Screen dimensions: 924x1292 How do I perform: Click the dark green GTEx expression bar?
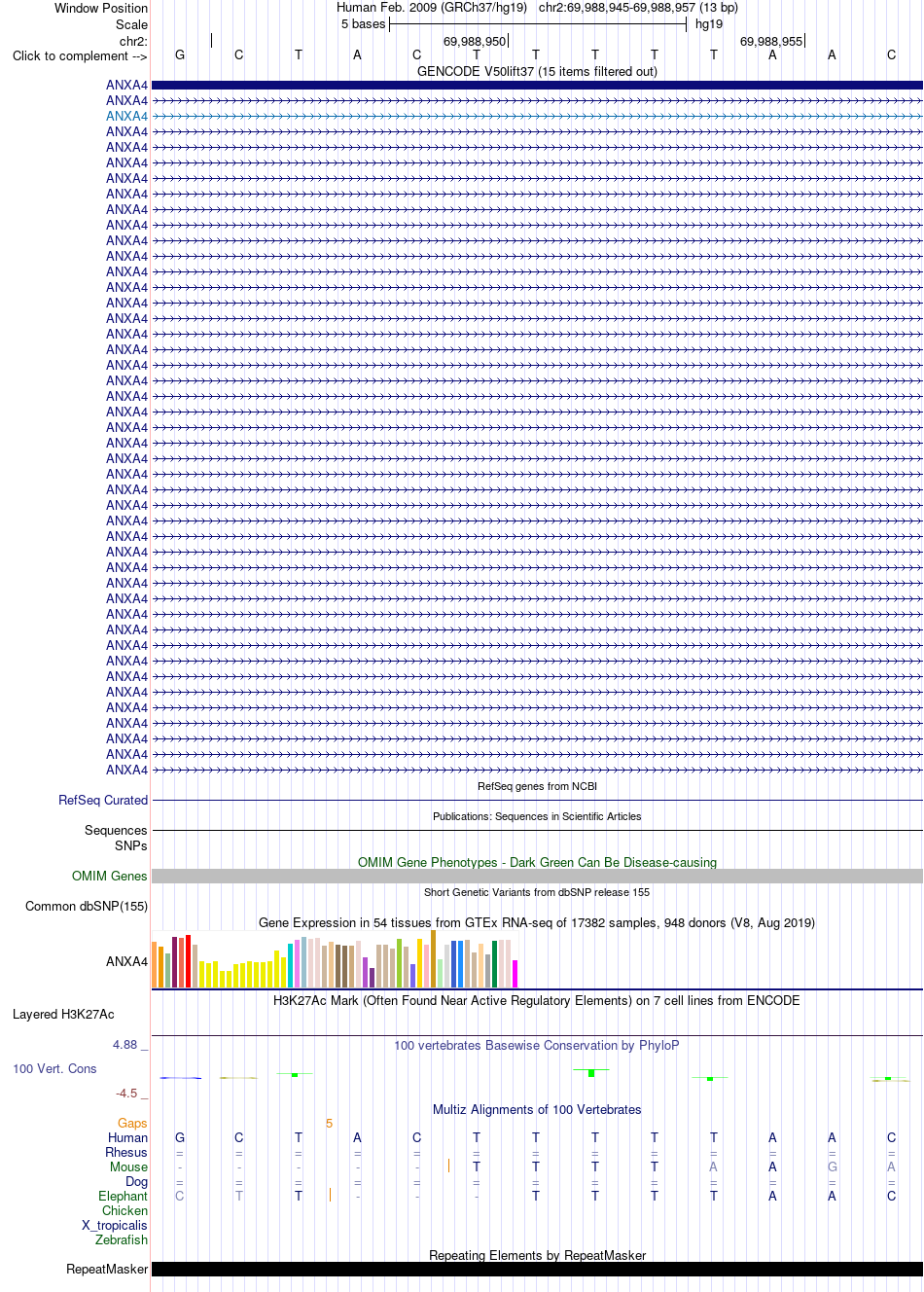495,964
